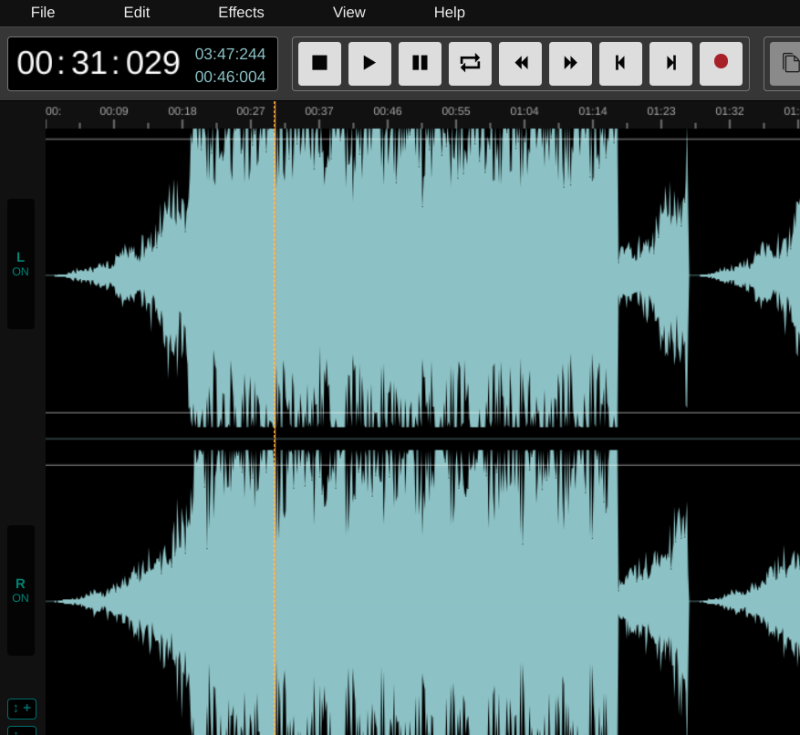The height and width of the screenshot is (735, 800).
Task: Start recording with red record button
Action: point(720,63)
